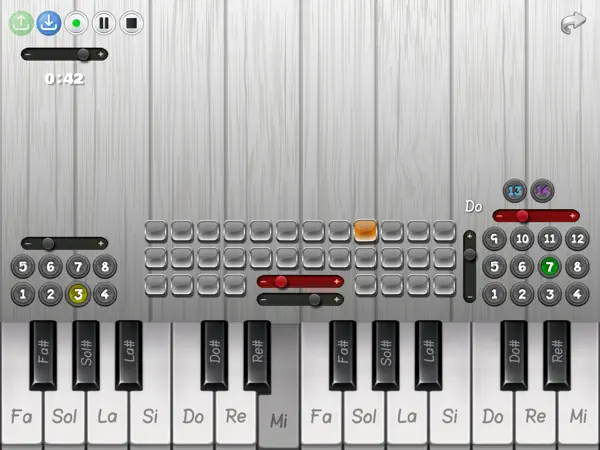Click the 0:42 timer text
Viewport: 600px width, 450px height.
pyautogui.click(x=64, y=79)
